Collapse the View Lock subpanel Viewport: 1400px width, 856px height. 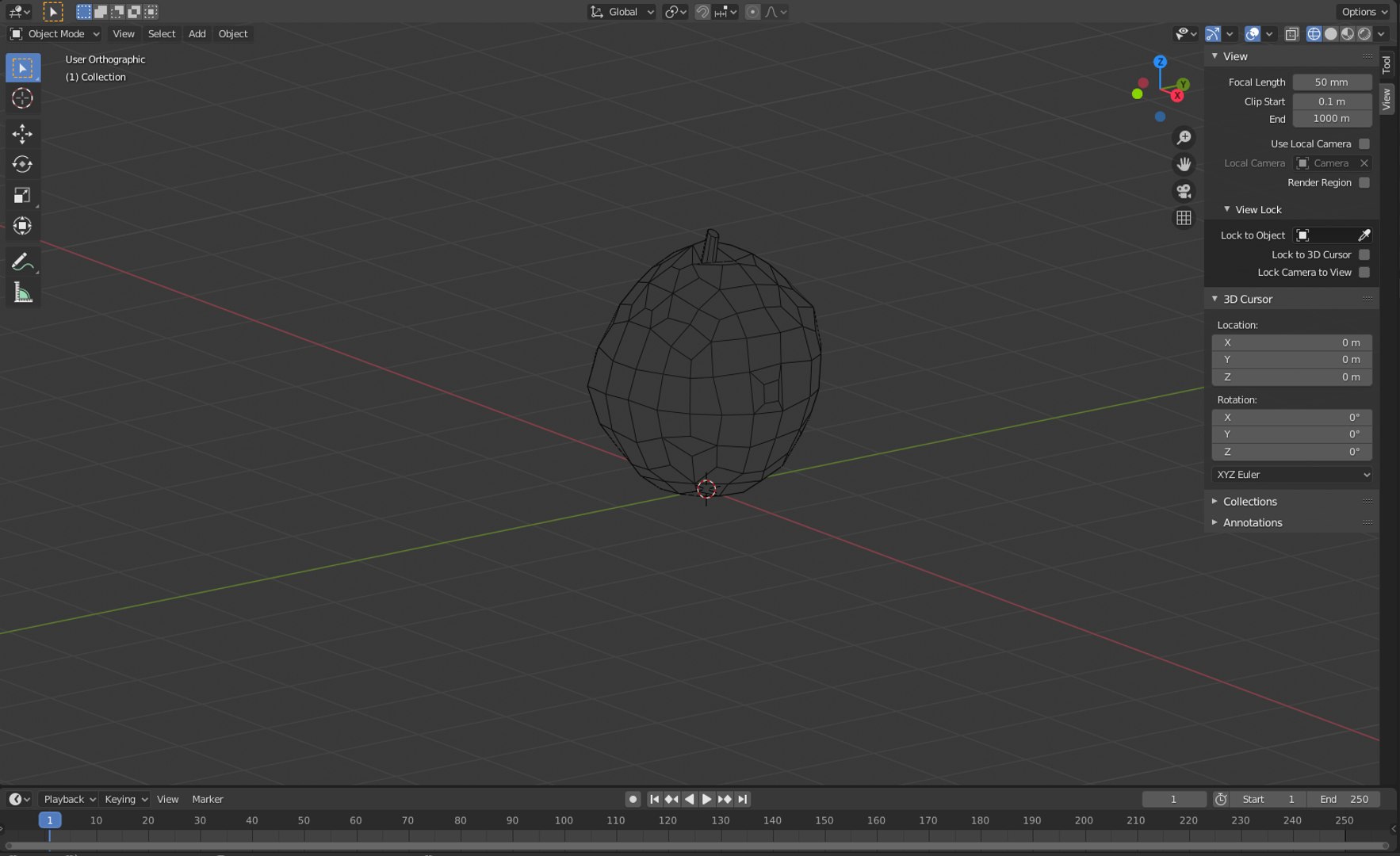pos(1257,210)
